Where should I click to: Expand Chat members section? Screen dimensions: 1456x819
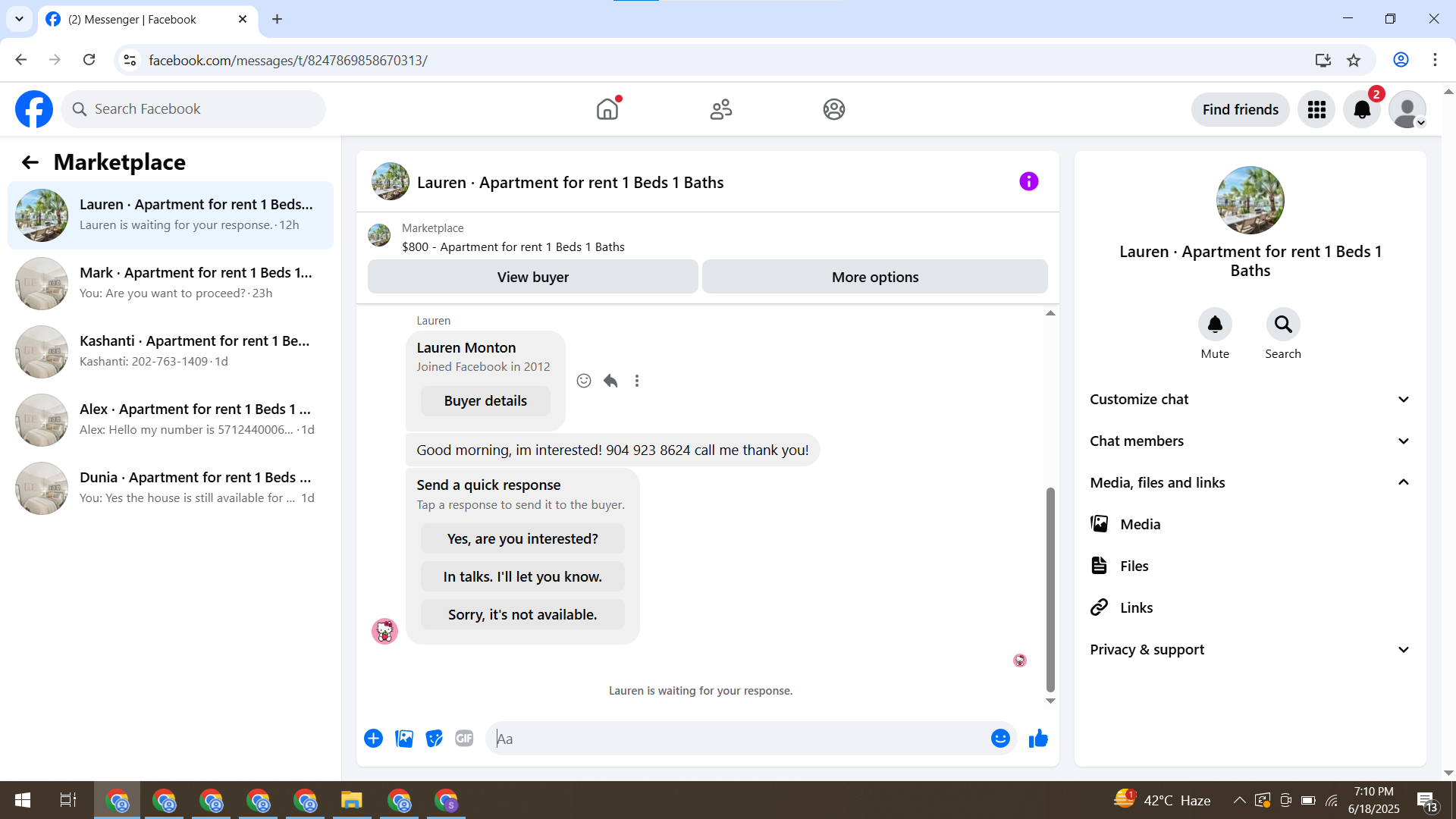coord(1250,441)
